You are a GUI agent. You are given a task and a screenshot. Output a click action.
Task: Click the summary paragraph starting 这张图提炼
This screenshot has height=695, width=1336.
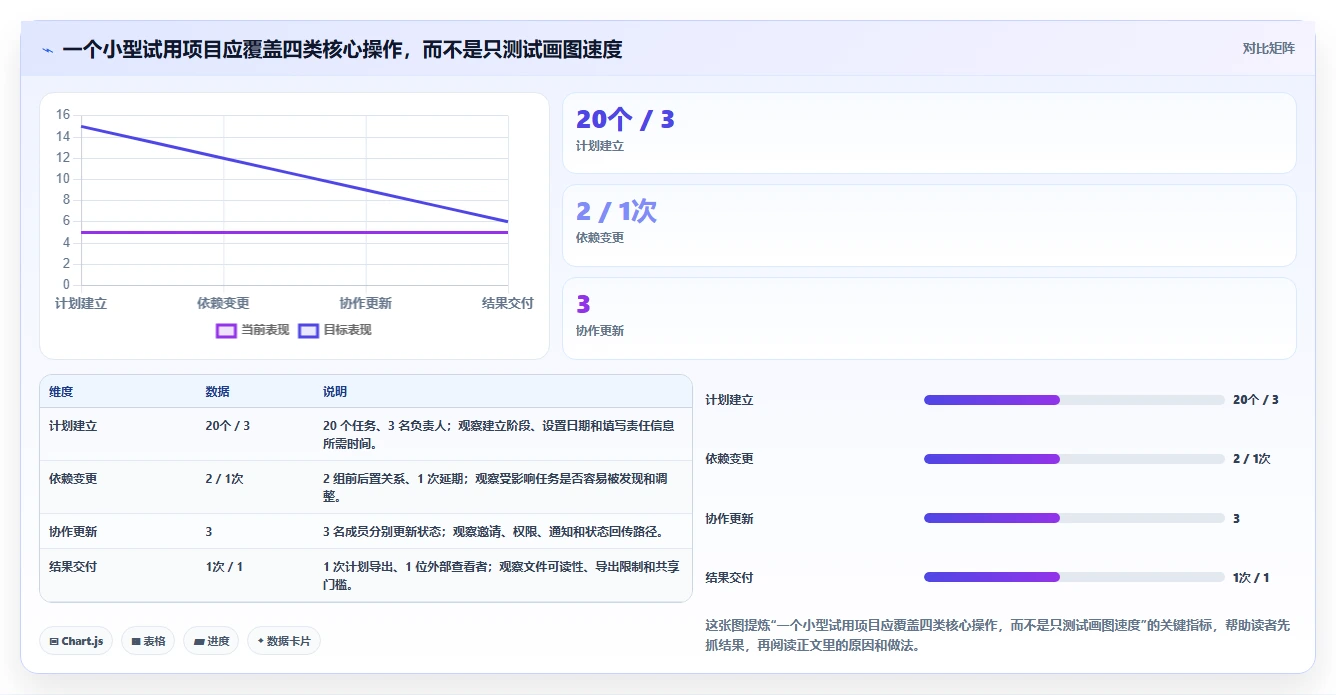998,635
